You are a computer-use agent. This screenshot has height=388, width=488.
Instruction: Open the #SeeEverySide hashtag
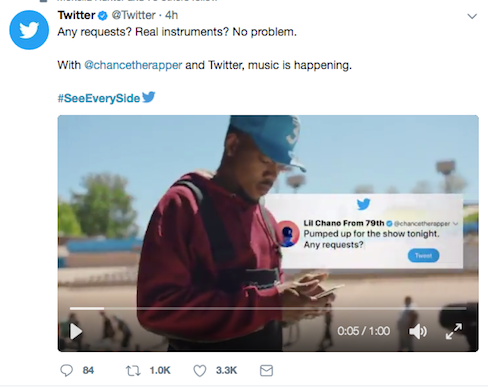coord(99,98)
